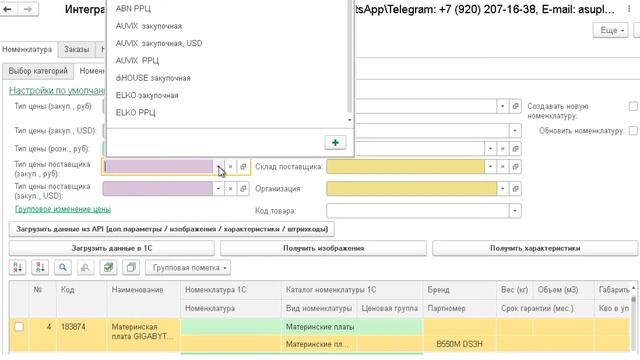Image resolution: width=640 pixels, height=360 pixels.
Task: Click the price list dropdown scrollbar
Action: click(349, 57)
